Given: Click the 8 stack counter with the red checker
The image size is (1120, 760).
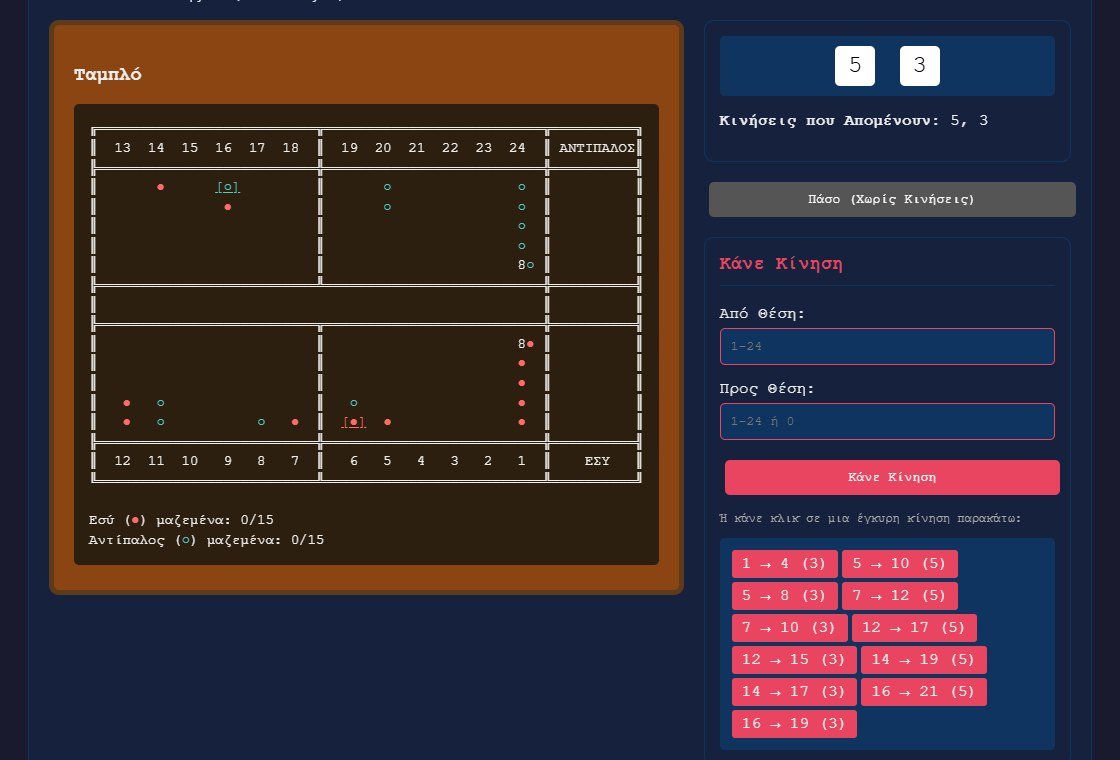Looking at the screenshot, I should pos(526,344).
